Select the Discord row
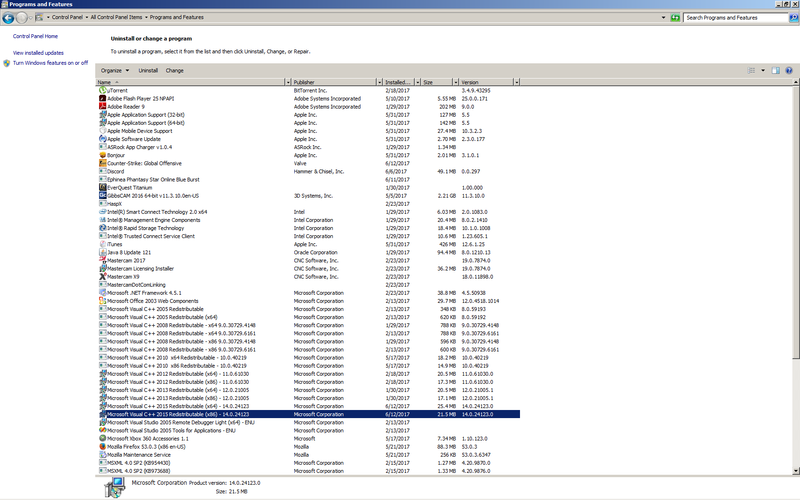This screenshot has width=800, height=500. coord(309,171)
